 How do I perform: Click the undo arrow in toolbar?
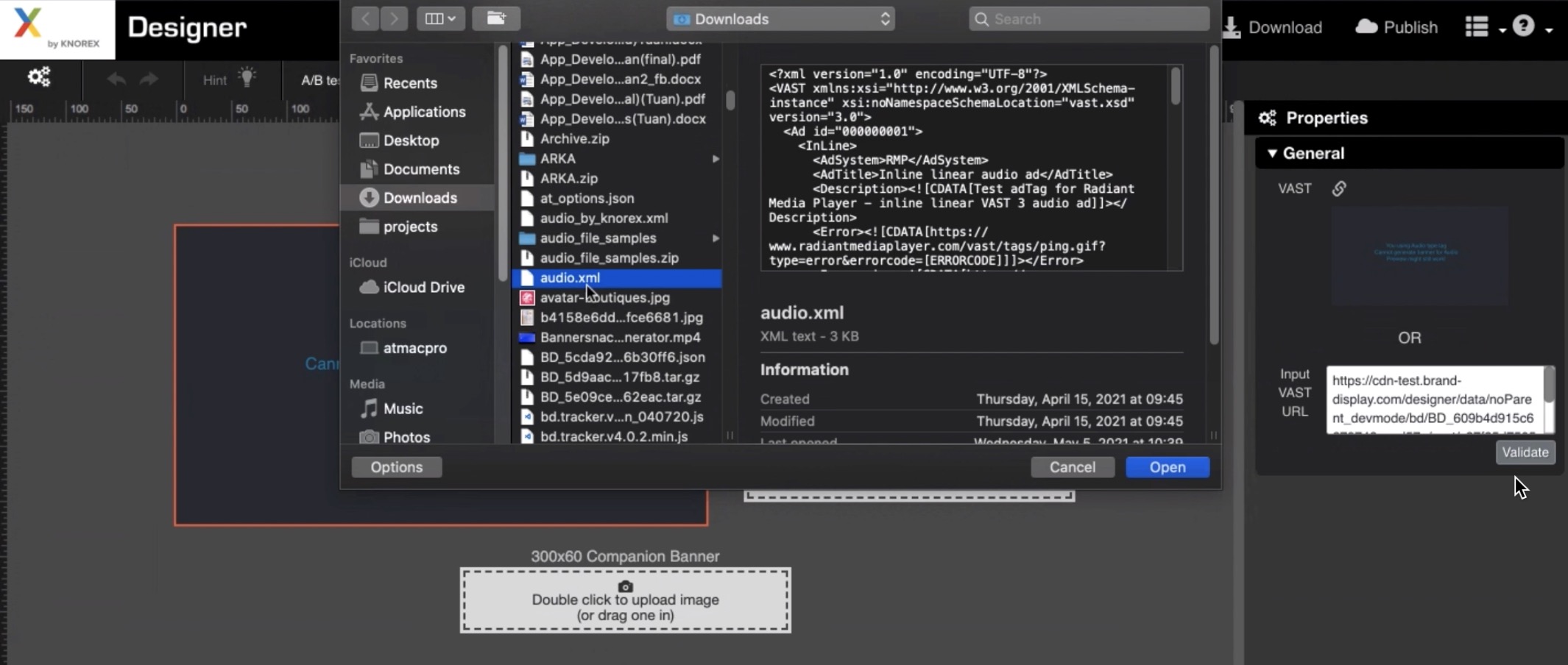116,79
